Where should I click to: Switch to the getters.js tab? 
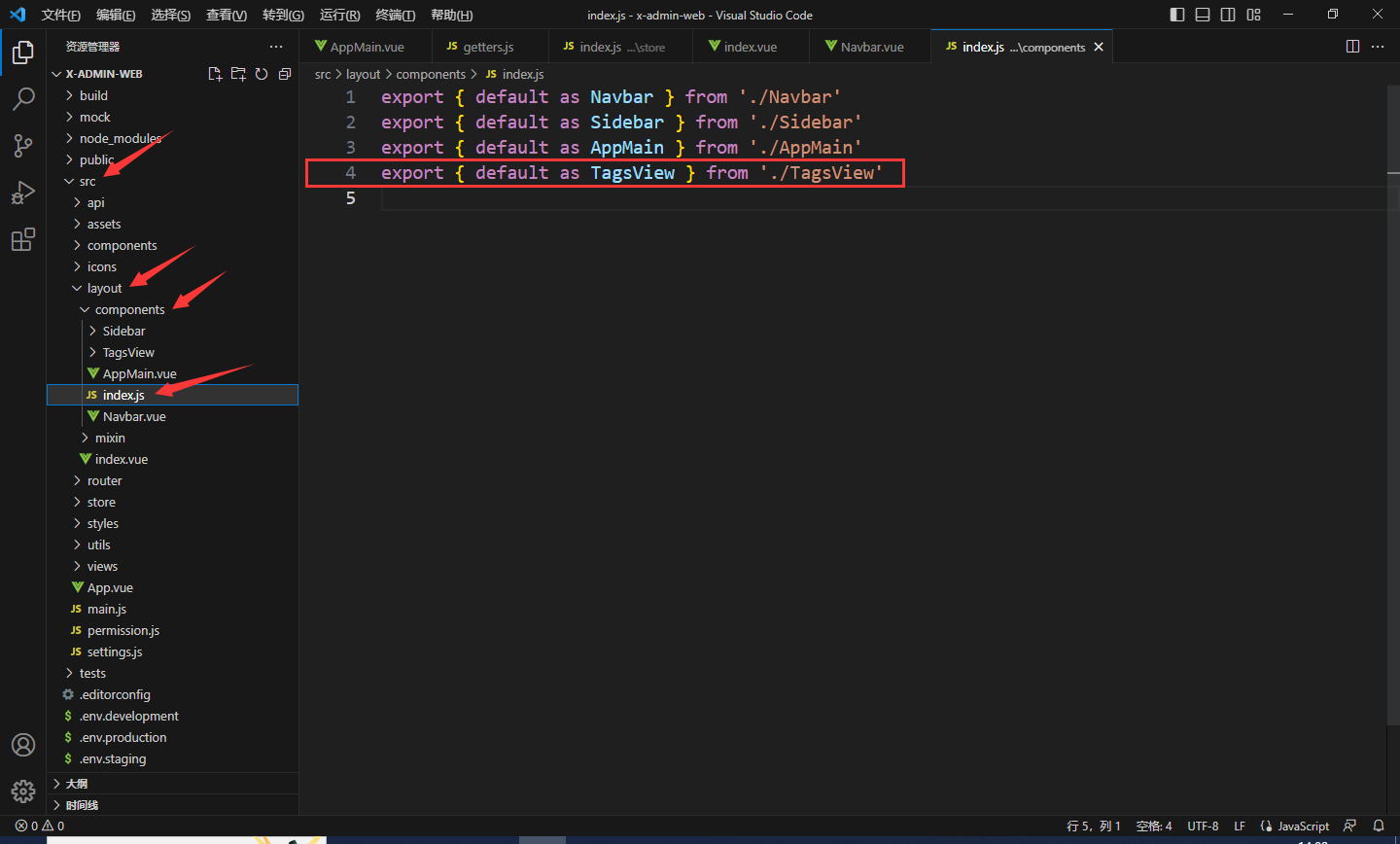pos(490,47)
